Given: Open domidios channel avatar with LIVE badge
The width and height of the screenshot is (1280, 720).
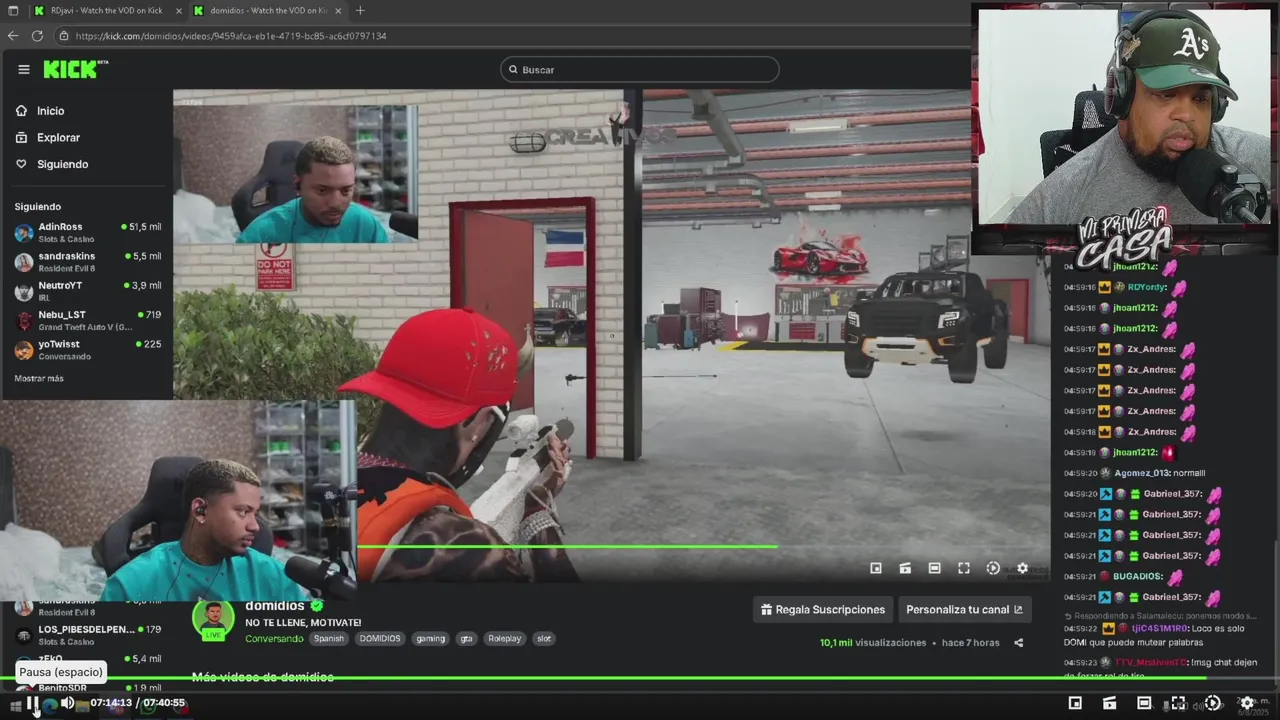Looking at the screenshot, I should click(x=213, y=620).
